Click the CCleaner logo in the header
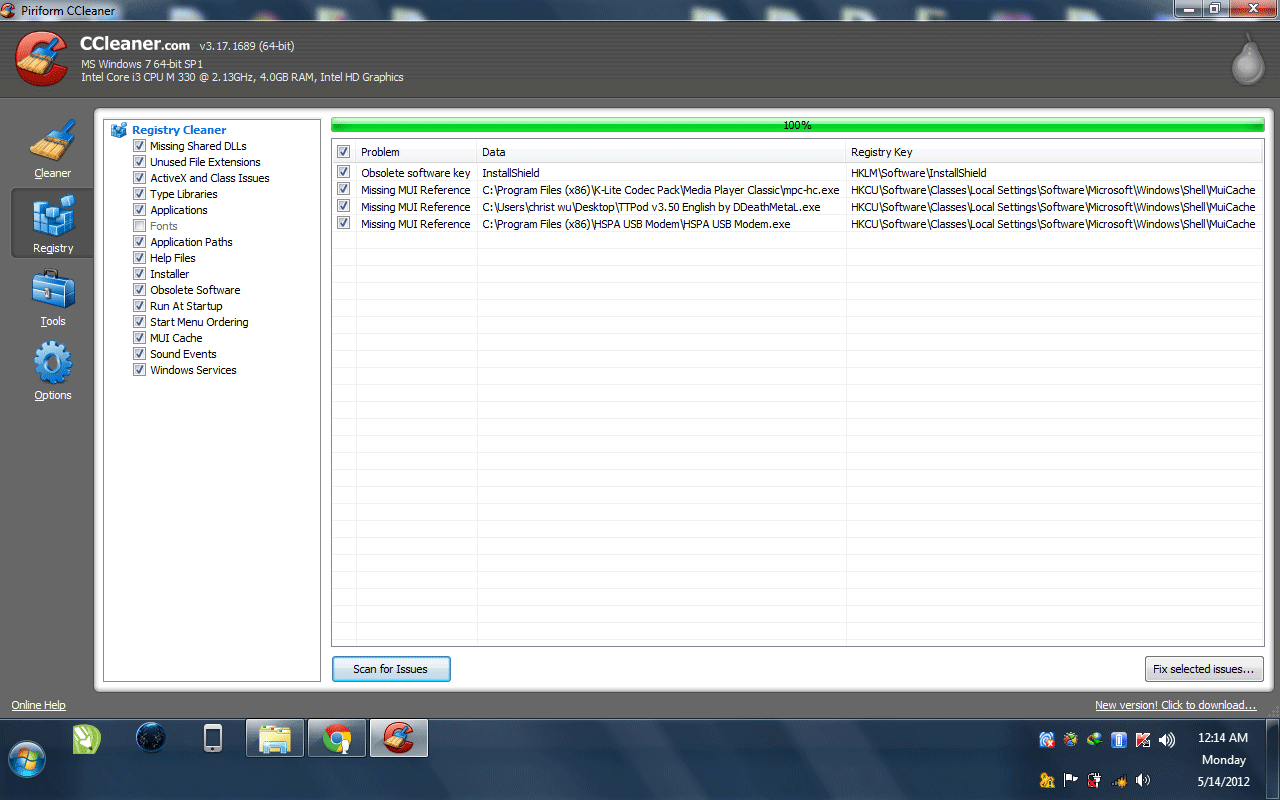This screenshot has width=1280, height=800. pos(42,59)
